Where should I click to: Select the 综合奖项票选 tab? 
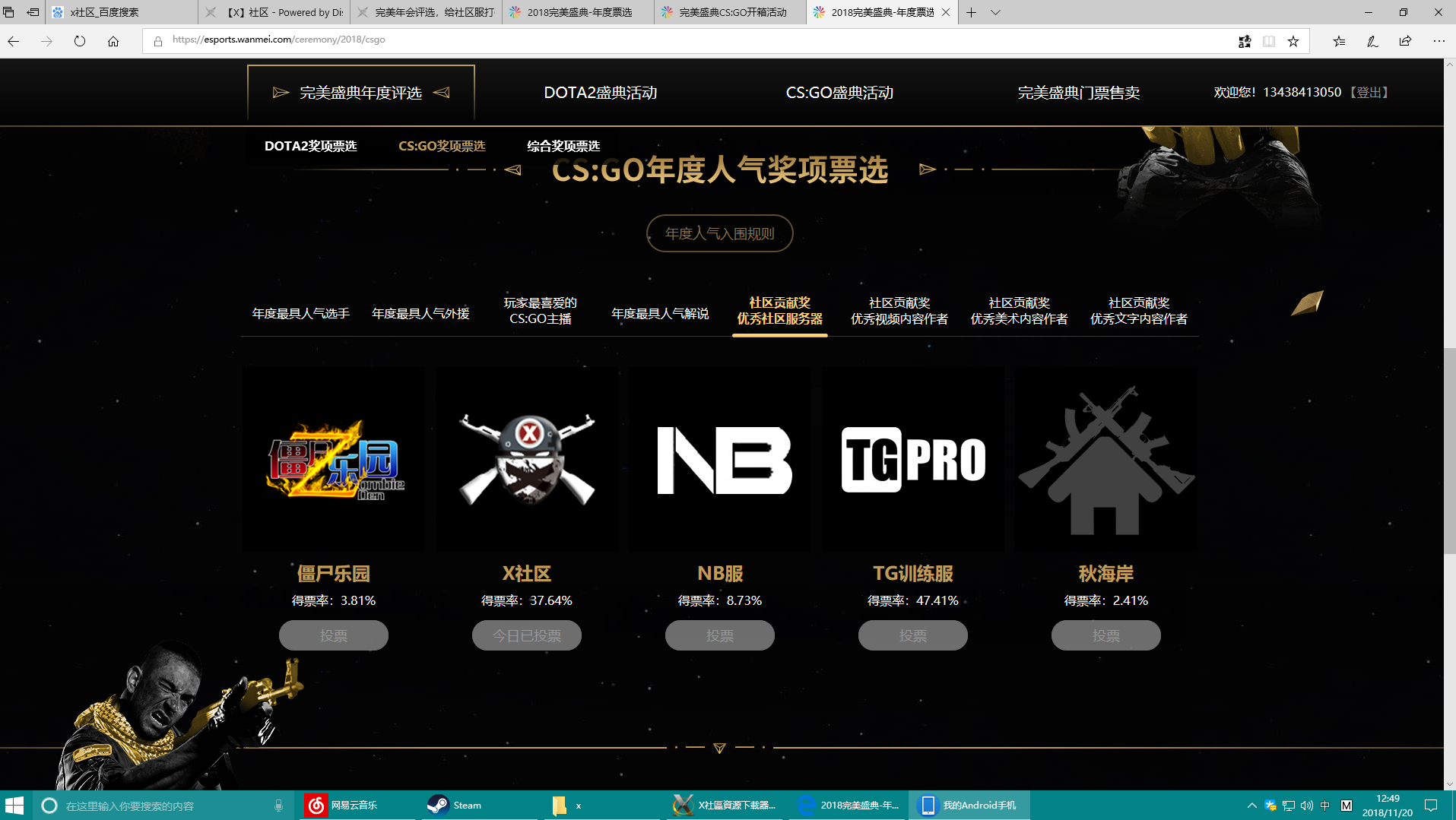click(563, 146)
